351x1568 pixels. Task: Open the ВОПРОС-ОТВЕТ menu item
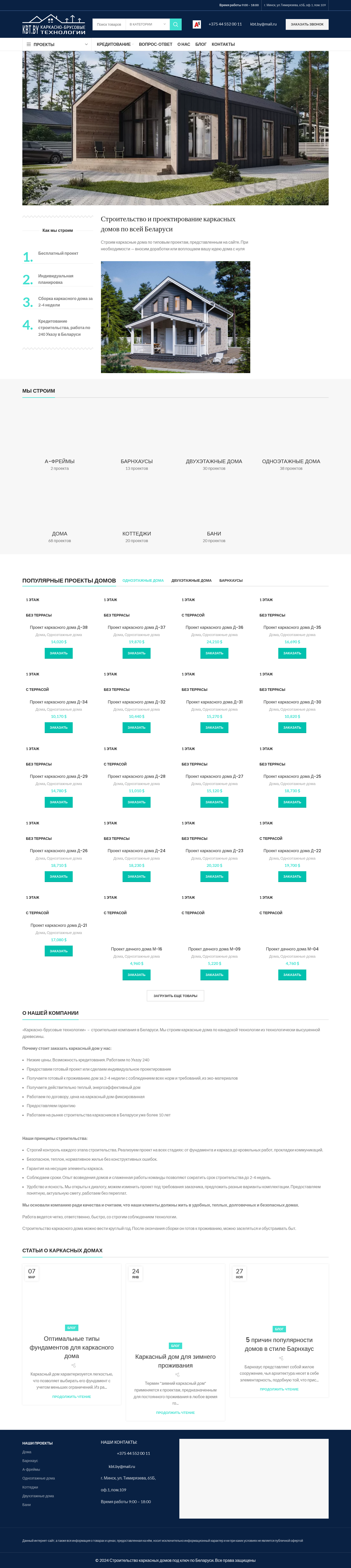pos(155,45)
